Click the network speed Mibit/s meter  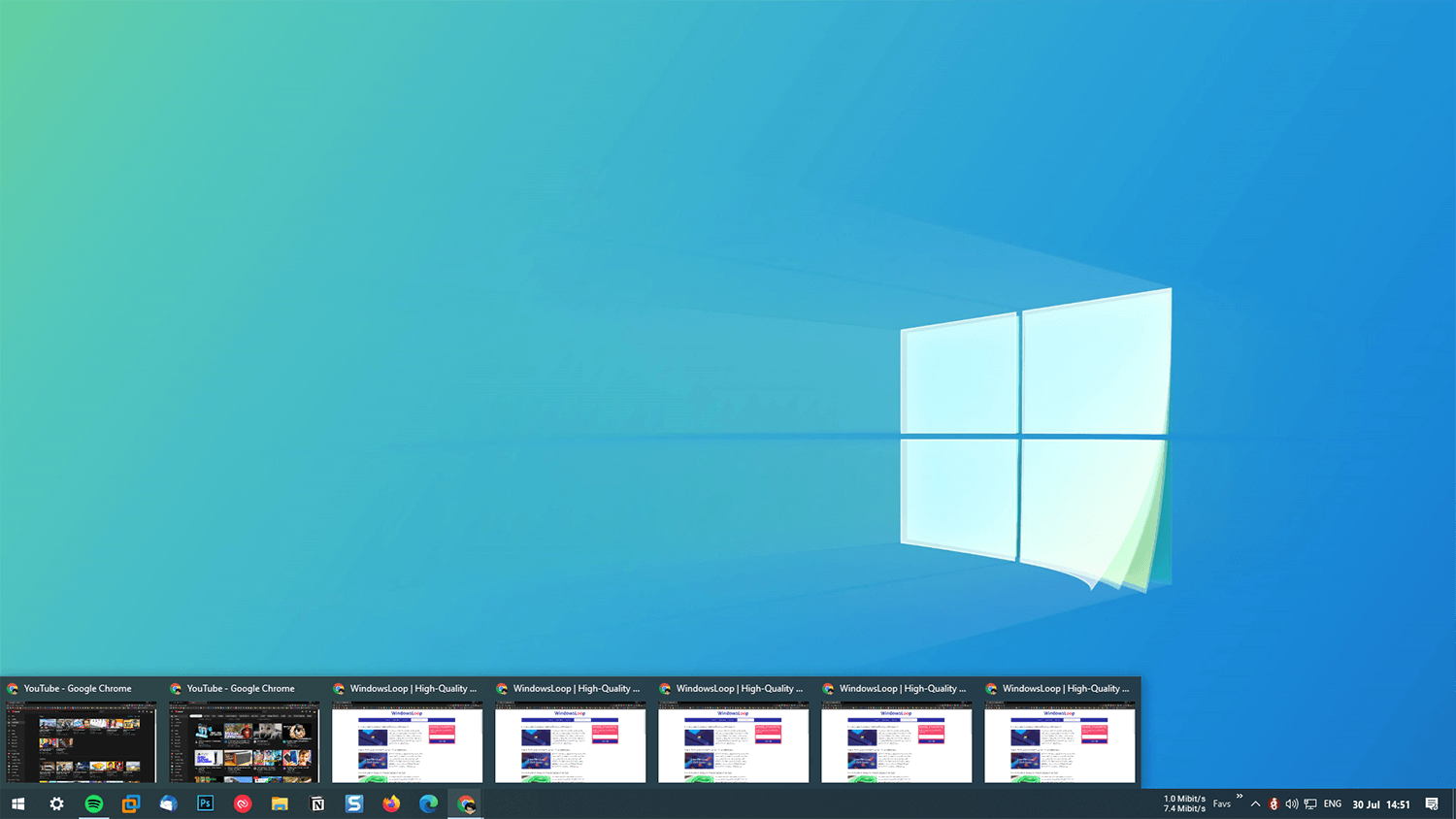1184,803
